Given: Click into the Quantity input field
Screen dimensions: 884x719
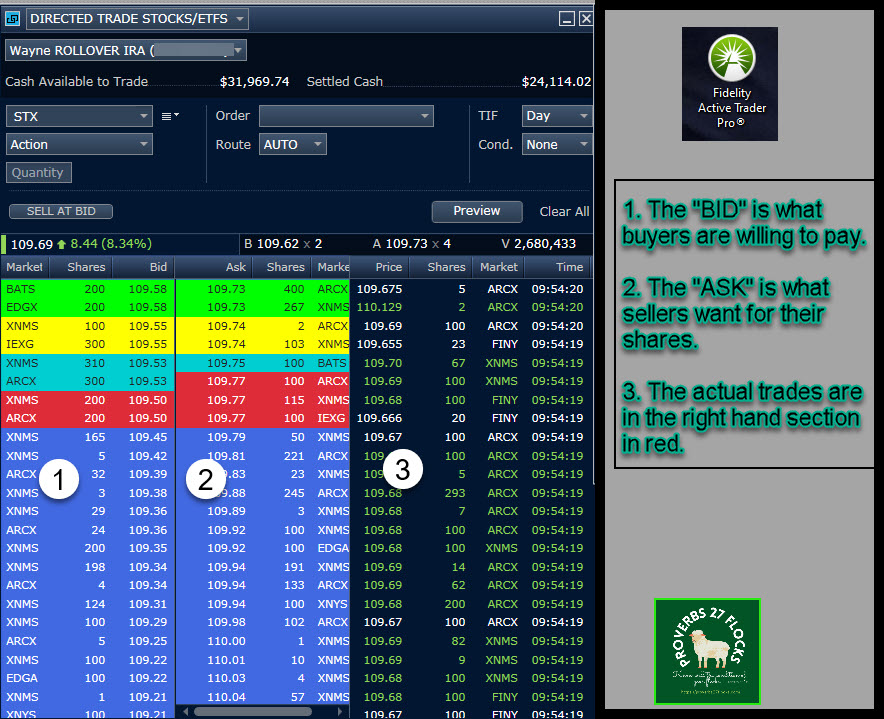Looking at the screenshot, I should [x=39, y=172].
